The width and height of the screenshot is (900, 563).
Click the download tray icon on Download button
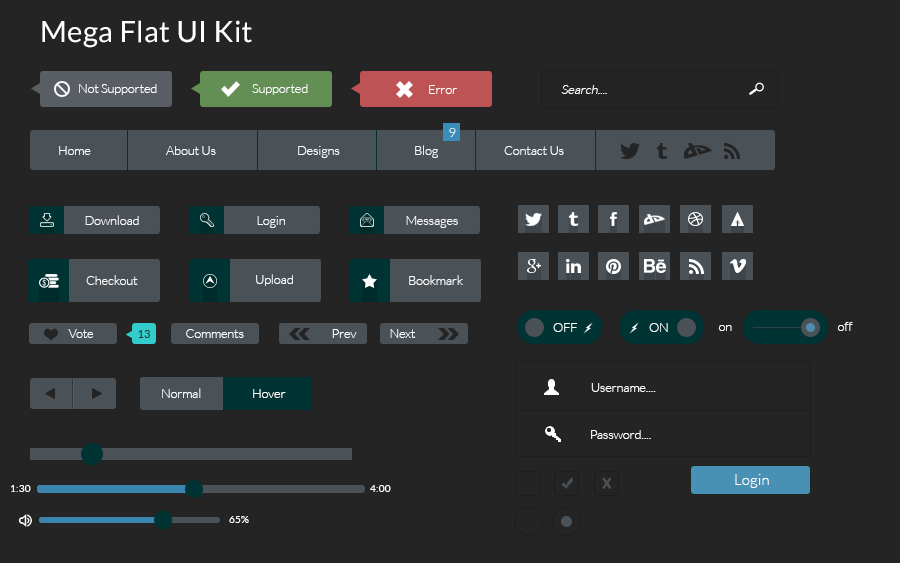47,220
